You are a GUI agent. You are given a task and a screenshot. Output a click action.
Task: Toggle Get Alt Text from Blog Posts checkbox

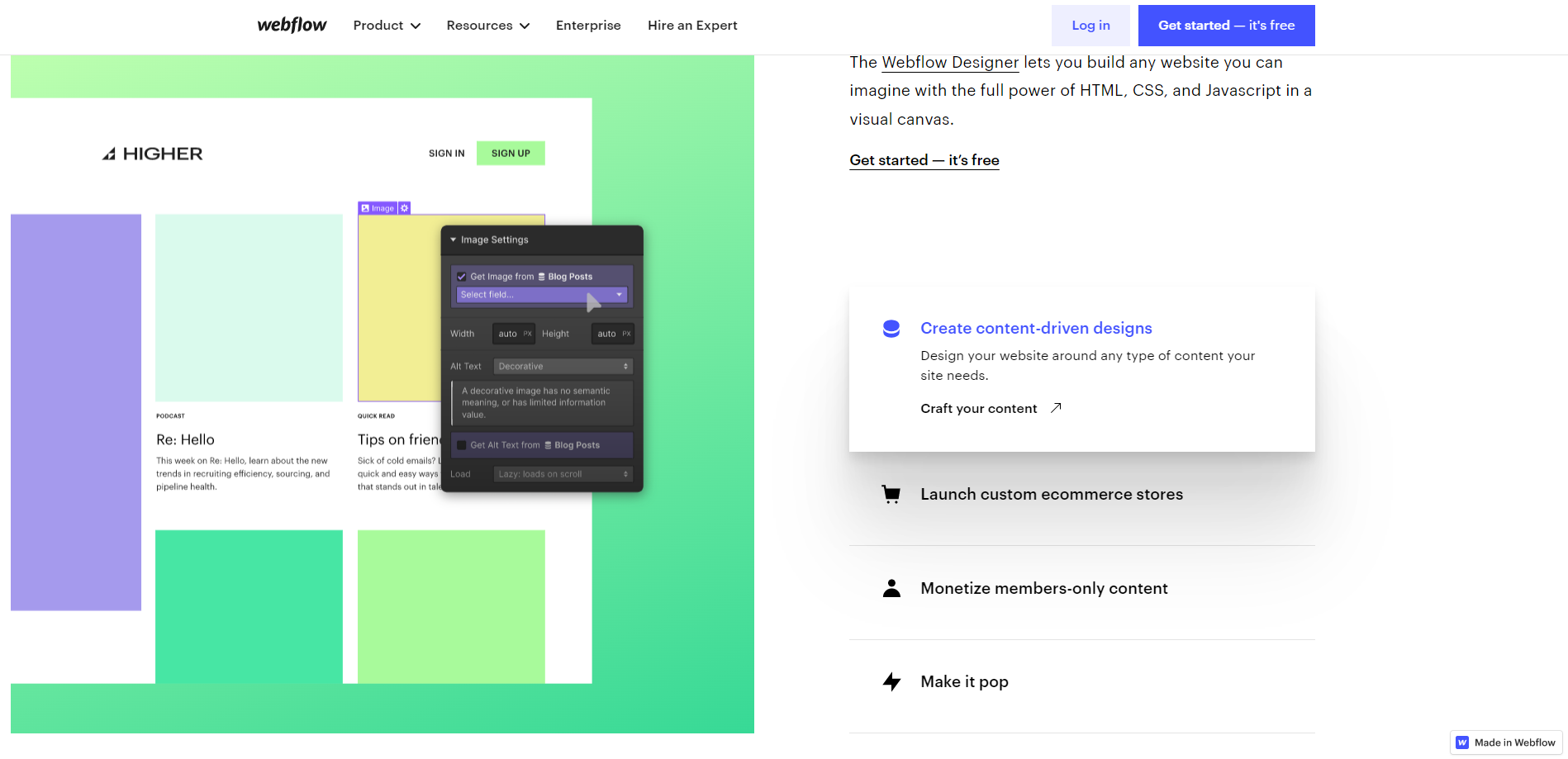coord(462,445)
